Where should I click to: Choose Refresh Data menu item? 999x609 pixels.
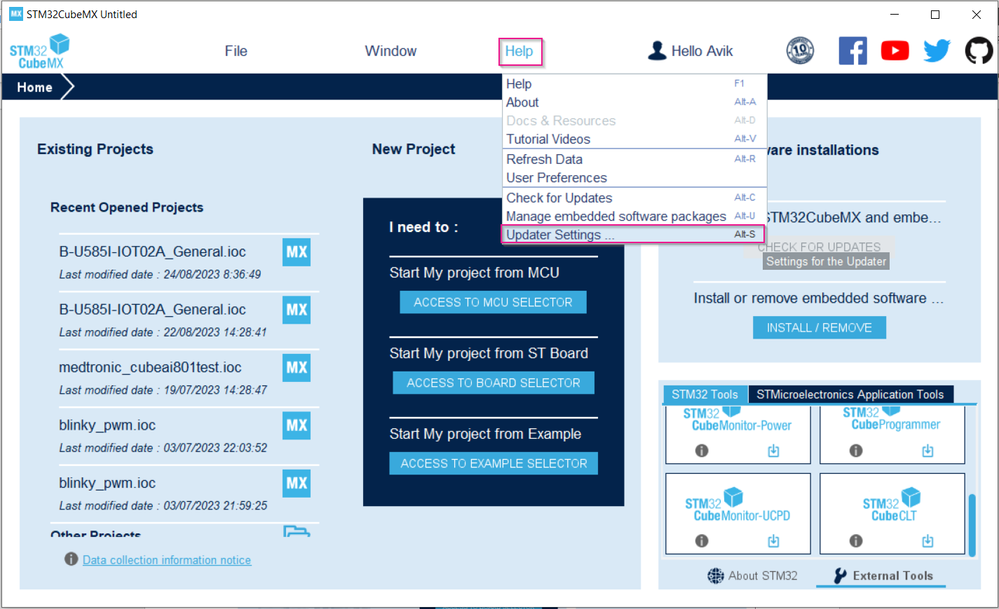coord(634,159)
